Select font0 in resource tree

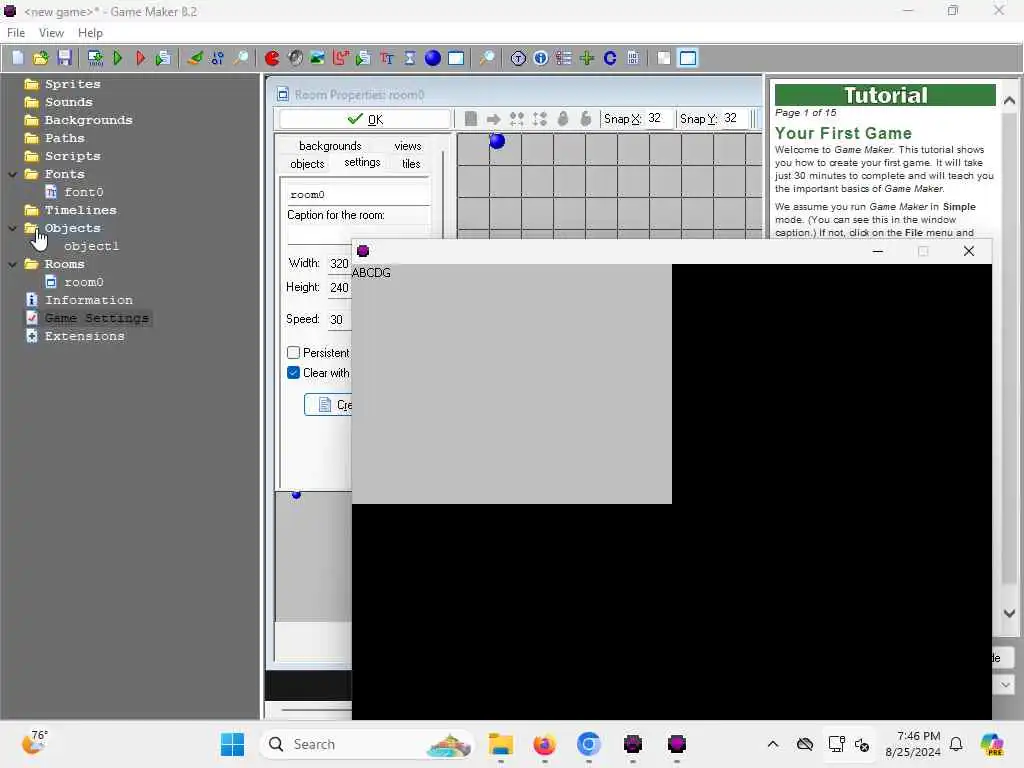(84, 192)
